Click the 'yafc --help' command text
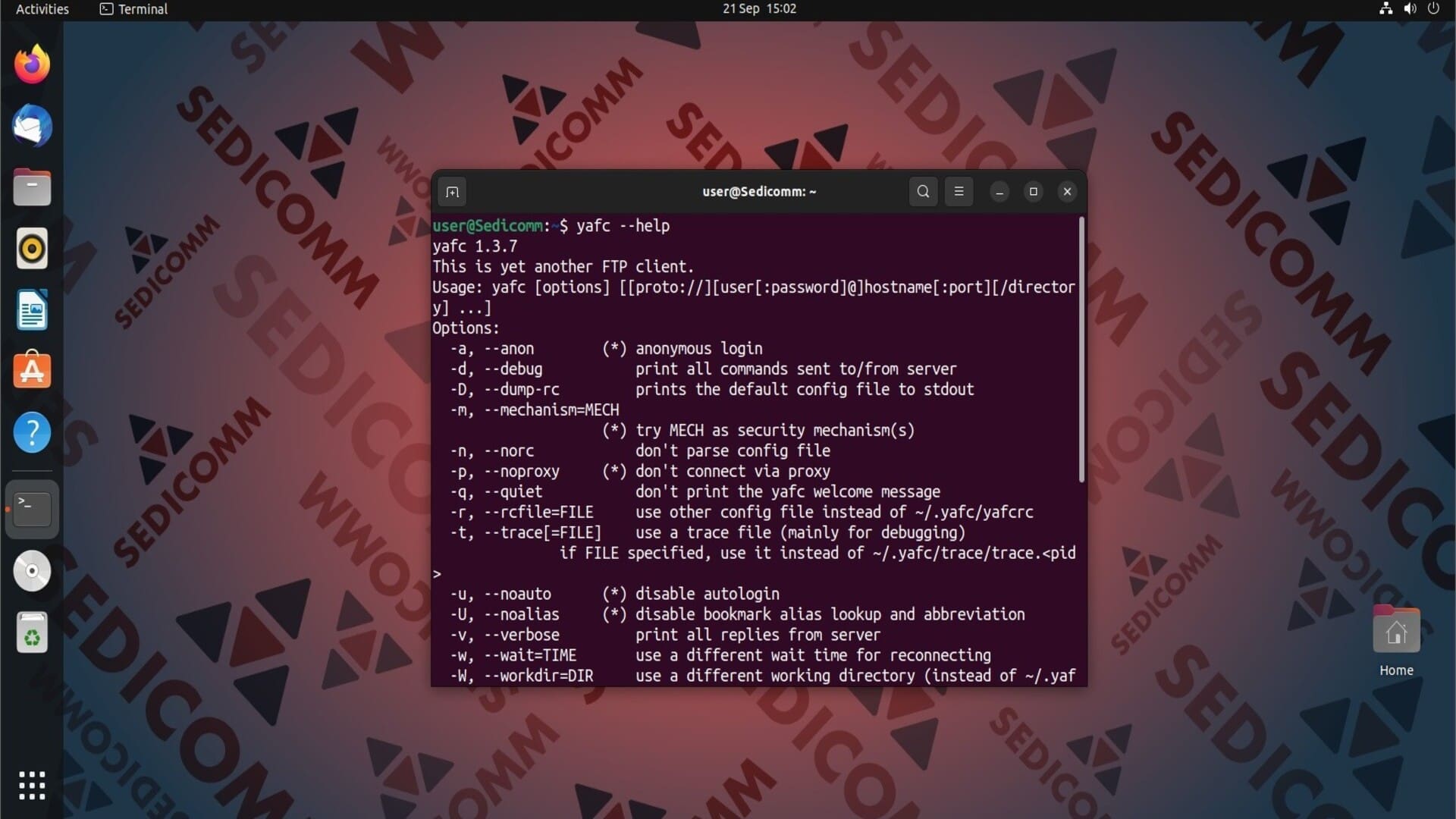 click(x=623, y=226)
